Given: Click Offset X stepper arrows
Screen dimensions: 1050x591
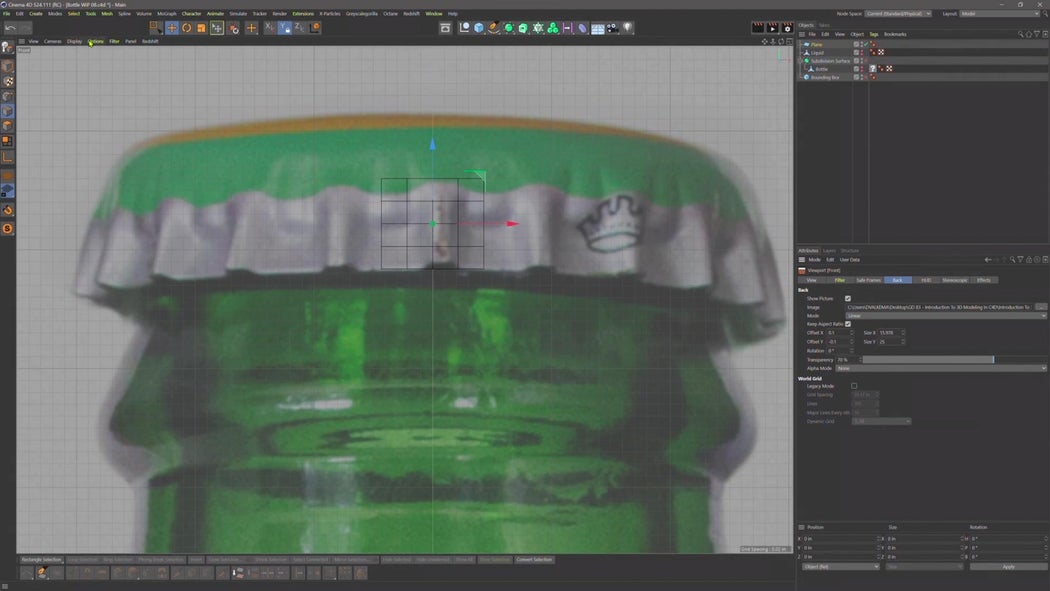Looking at the screenshot, I should point(852,333).
